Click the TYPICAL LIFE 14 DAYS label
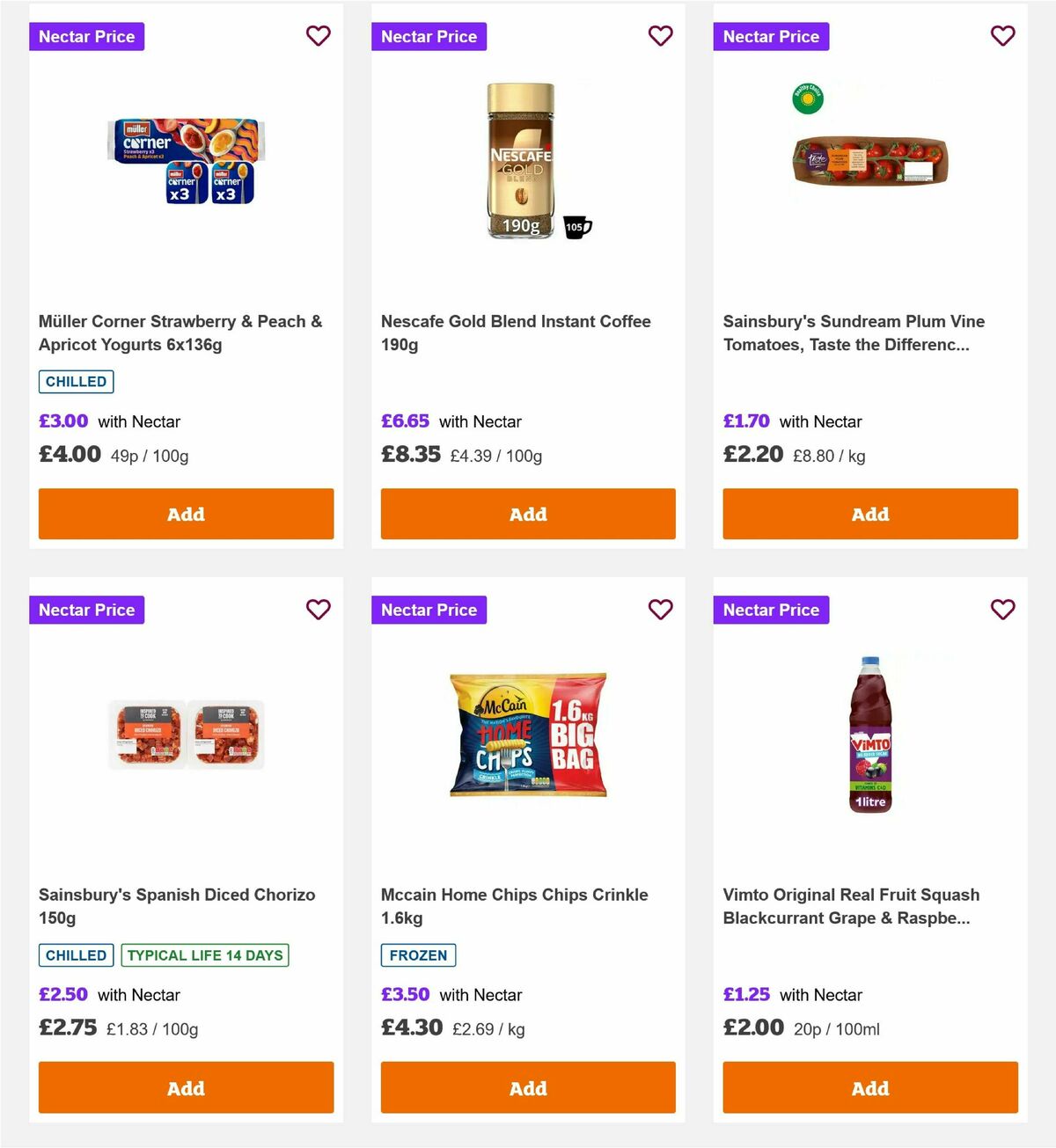1056x1148 pixels. tap(204, 954)
